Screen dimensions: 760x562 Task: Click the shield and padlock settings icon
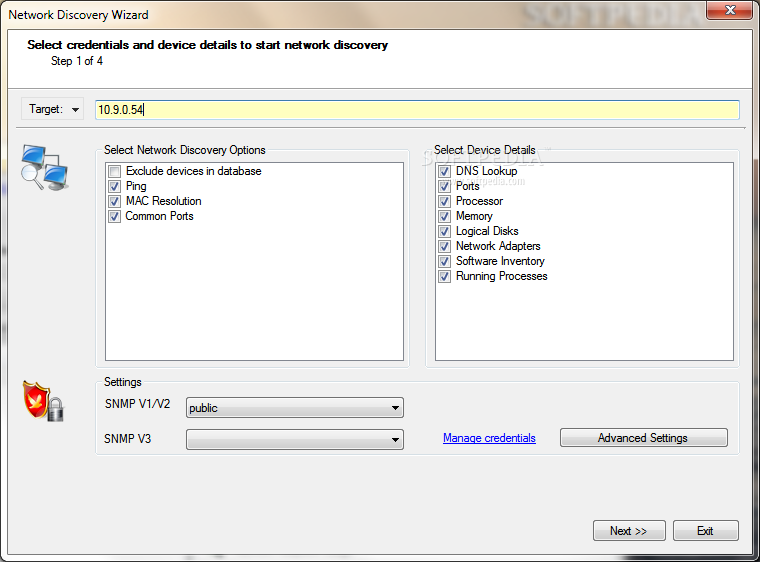(44, 401)
